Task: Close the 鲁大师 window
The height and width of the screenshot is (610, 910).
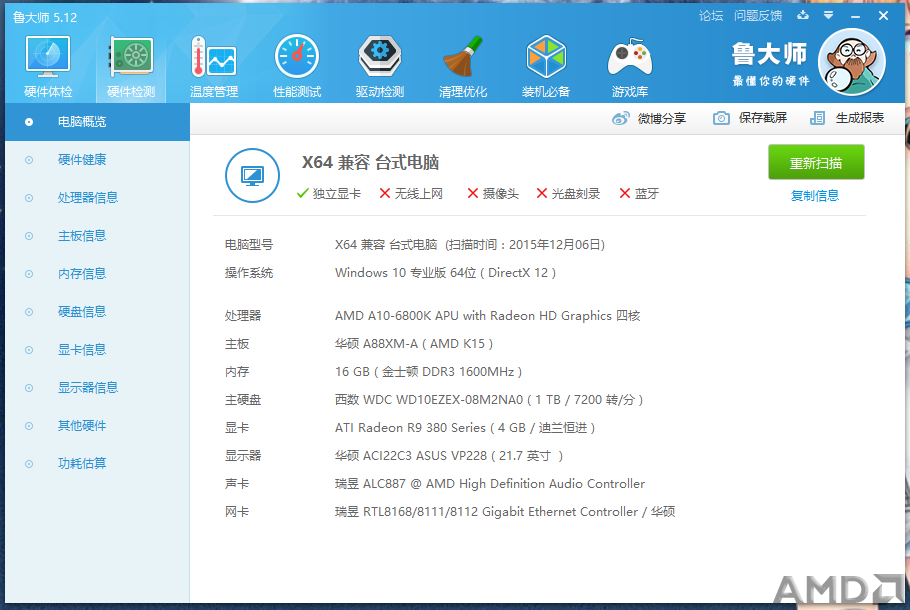Action: tap(883, 16)
